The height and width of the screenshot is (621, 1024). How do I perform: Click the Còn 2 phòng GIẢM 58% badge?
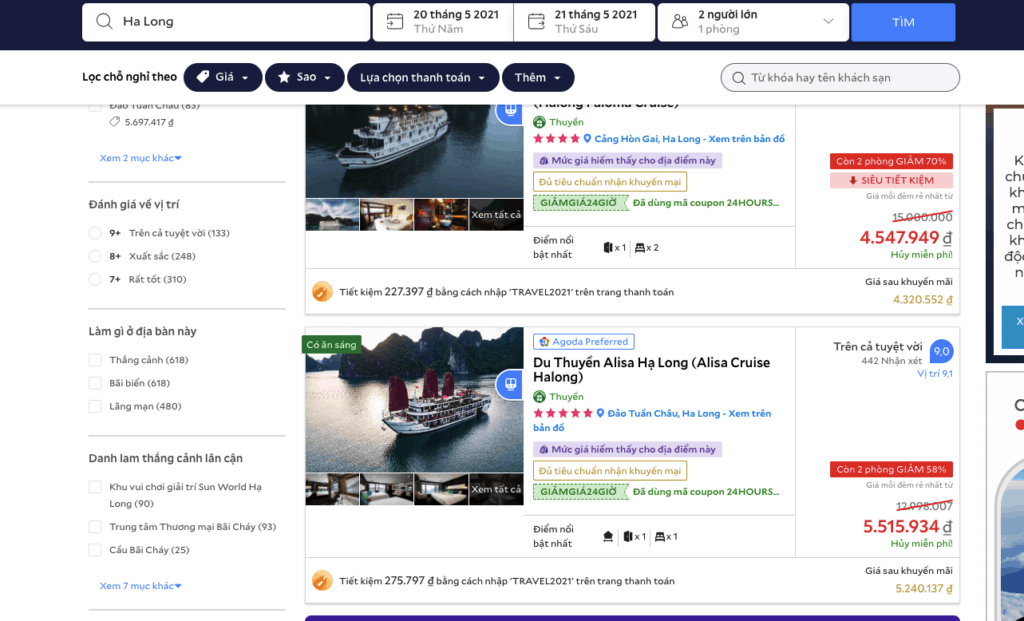click(891, 470)
